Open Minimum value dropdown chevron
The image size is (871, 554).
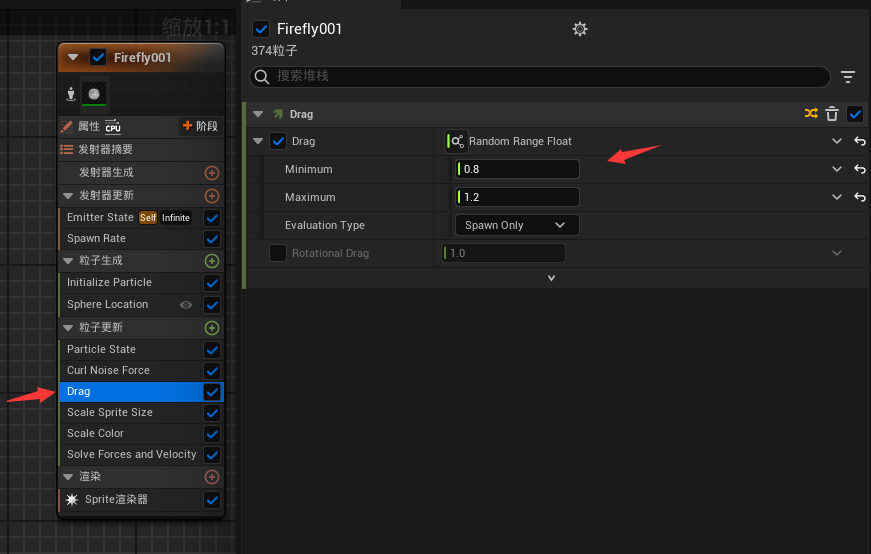(x=837, y=169)
